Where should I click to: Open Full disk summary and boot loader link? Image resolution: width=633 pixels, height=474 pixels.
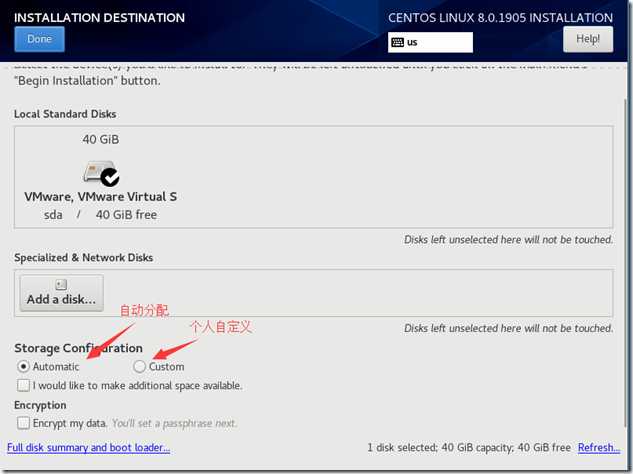[x=88, y=447]
